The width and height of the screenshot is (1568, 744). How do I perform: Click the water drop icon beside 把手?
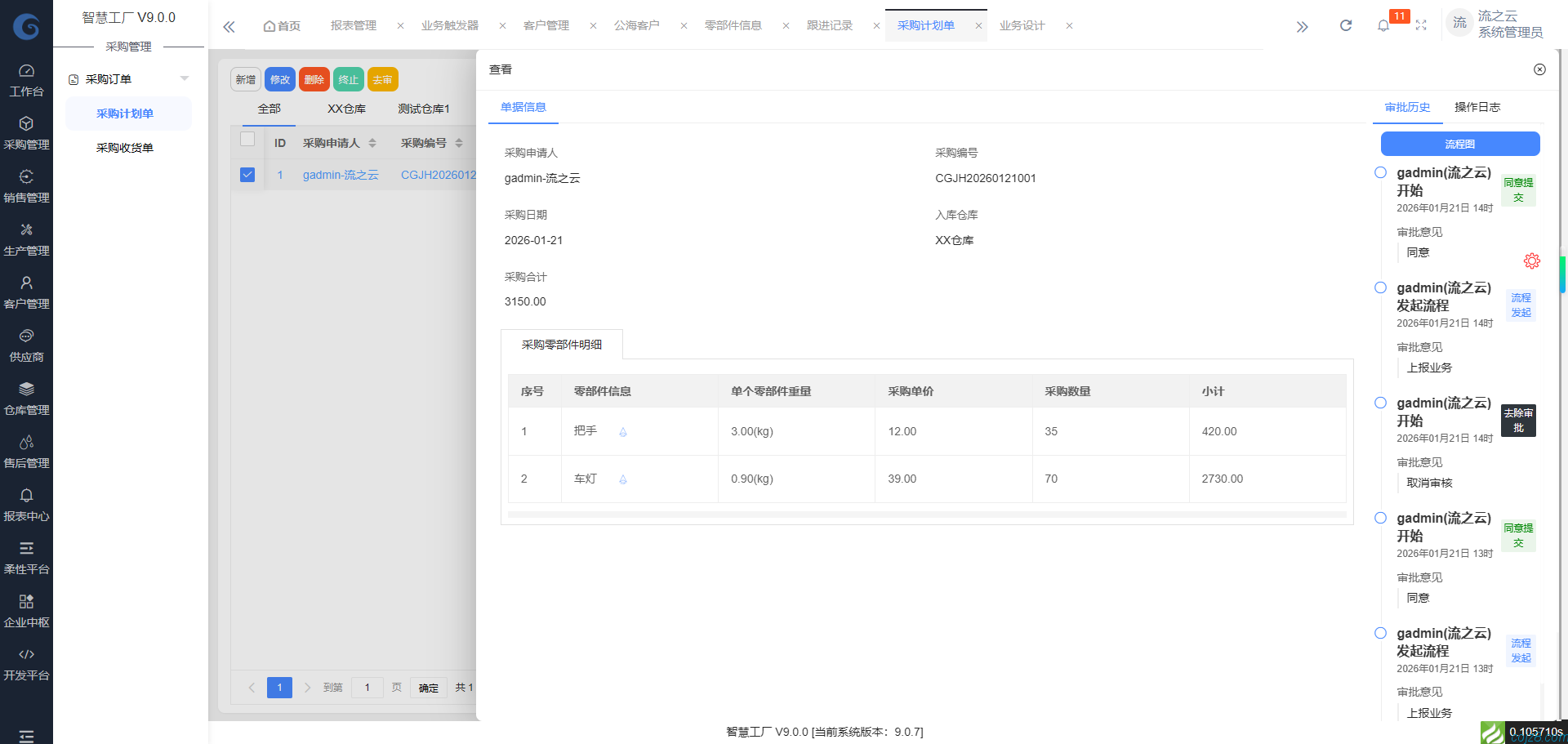click(623, 432)
